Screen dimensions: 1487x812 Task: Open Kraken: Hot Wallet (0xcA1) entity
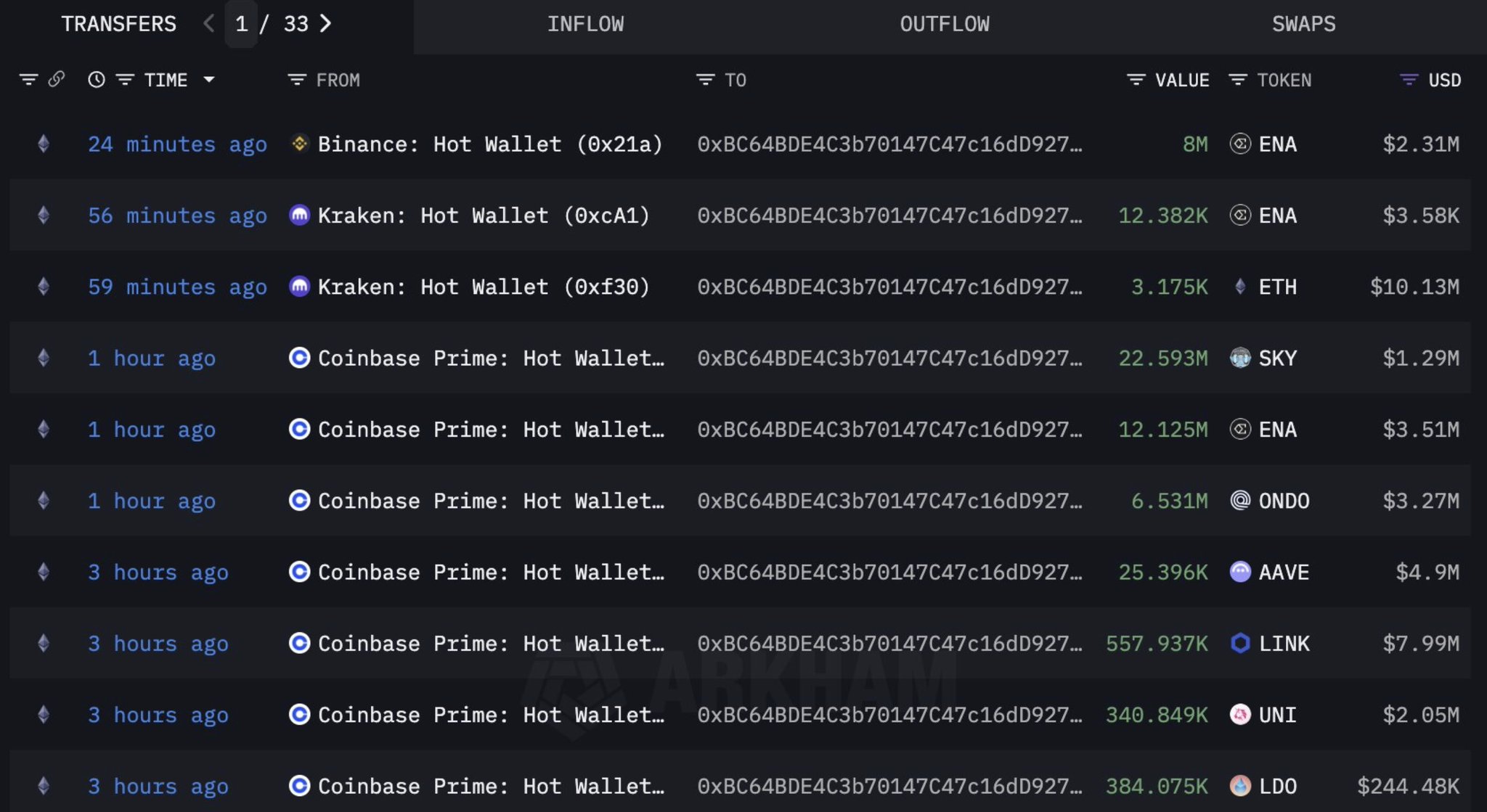click(x=484, y=216)
